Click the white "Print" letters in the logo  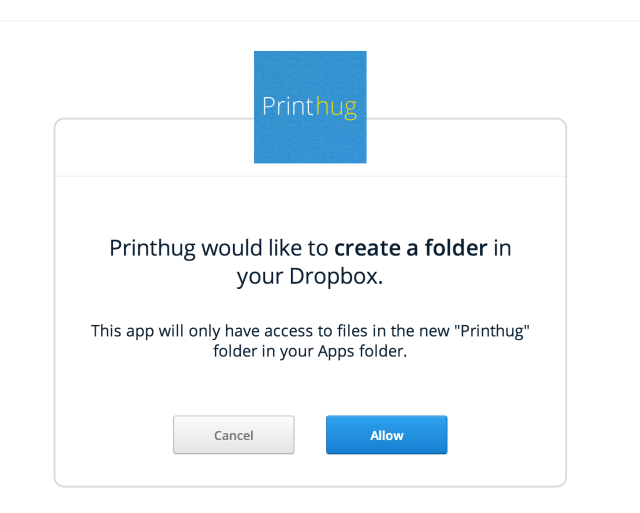[288, 107]
